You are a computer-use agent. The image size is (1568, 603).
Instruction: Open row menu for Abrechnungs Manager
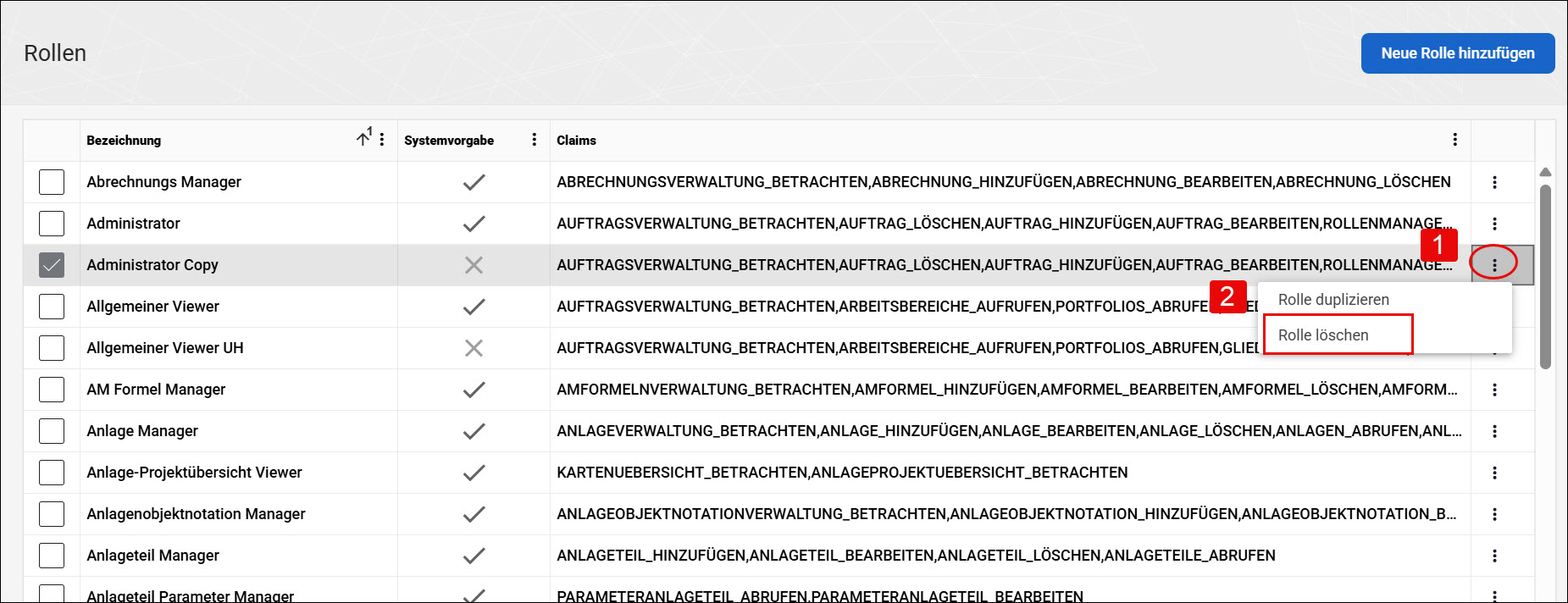[1494, 182]
